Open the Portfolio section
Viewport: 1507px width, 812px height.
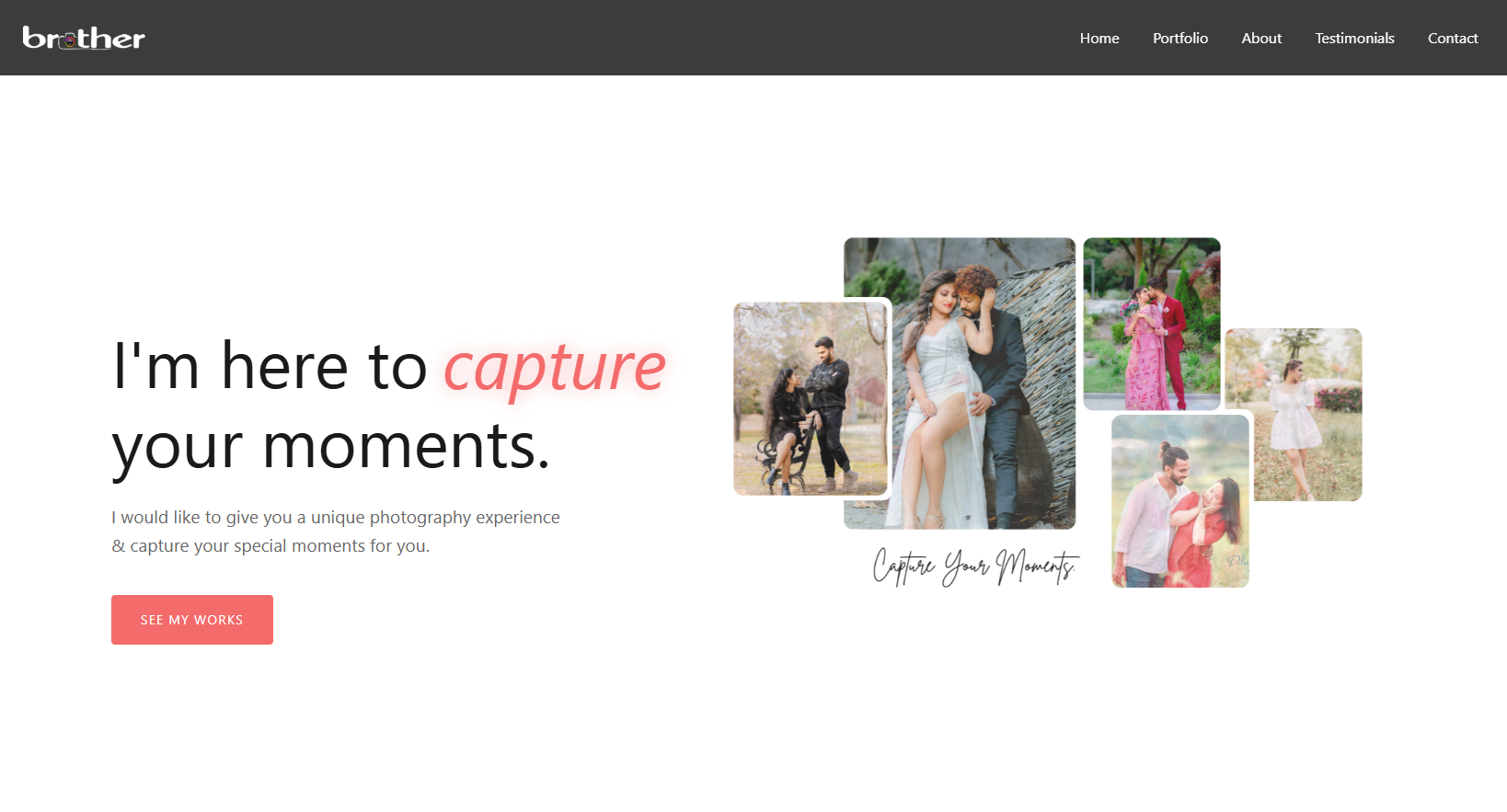click(1179, 38)
